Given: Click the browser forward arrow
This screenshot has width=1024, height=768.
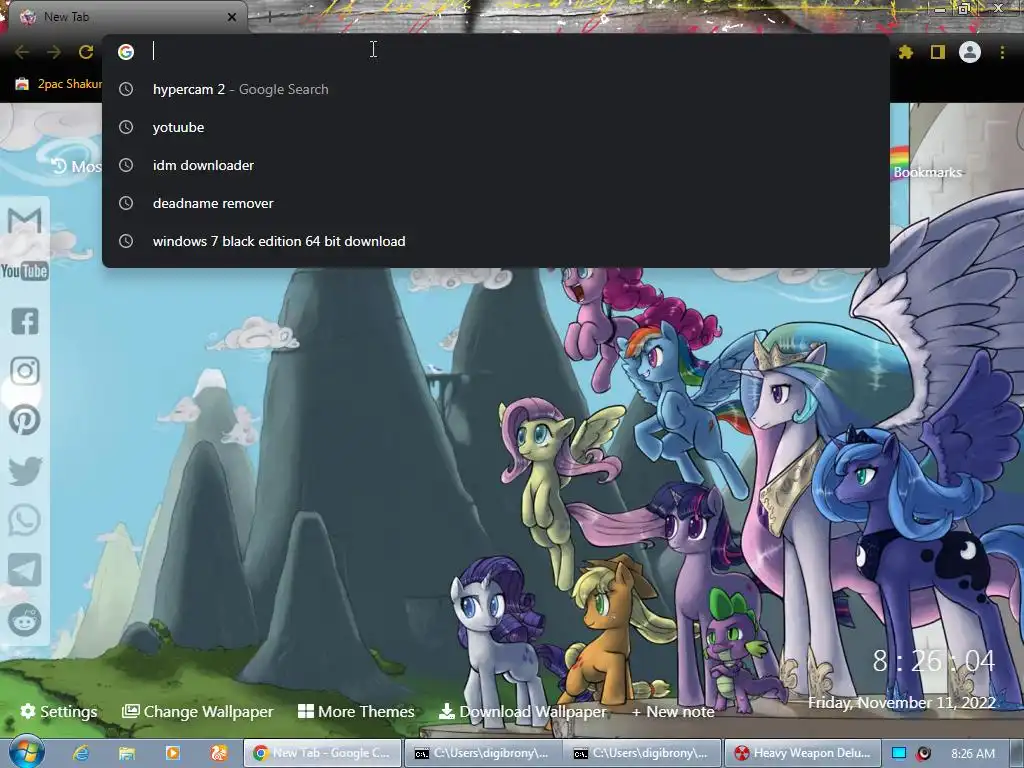Looking at the screenshot, I should (54, 52).
